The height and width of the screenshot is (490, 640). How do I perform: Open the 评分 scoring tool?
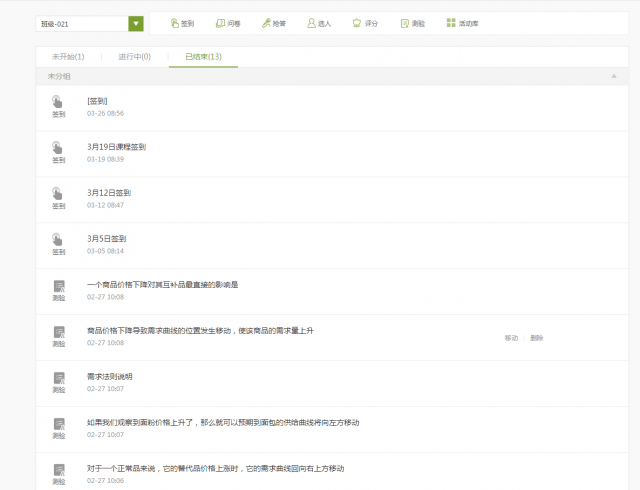point(364,23)
